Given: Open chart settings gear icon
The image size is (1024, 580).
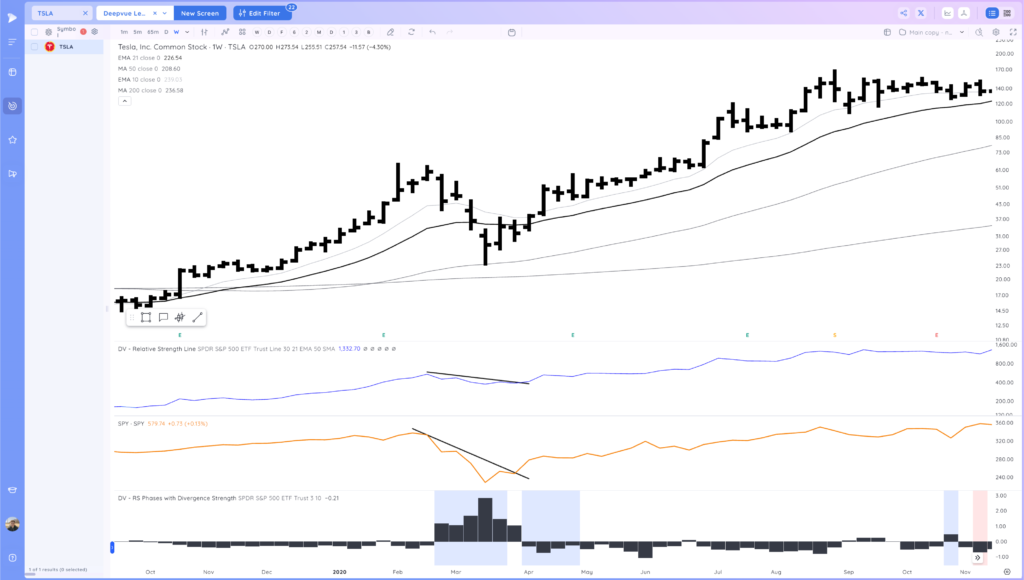Looking at the screenshot, I should coord(996,32).
